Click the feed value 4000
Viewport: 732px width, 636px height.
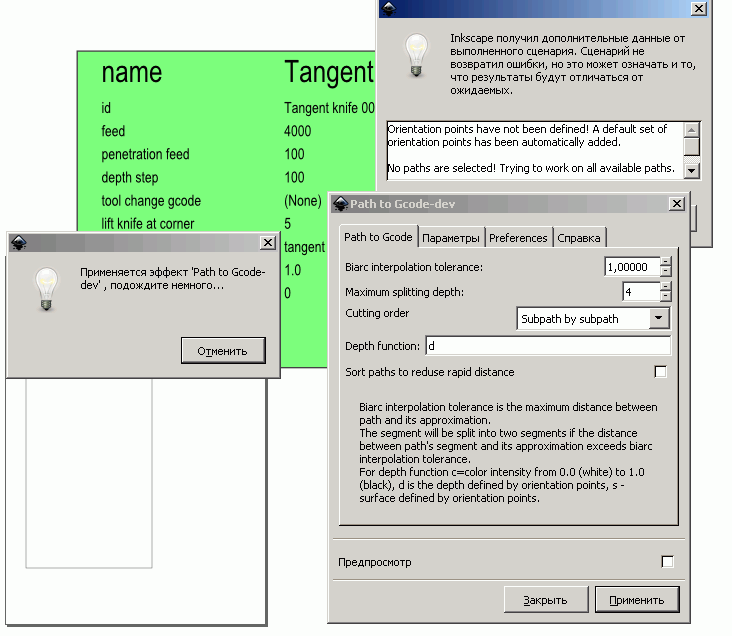point(297,131)
